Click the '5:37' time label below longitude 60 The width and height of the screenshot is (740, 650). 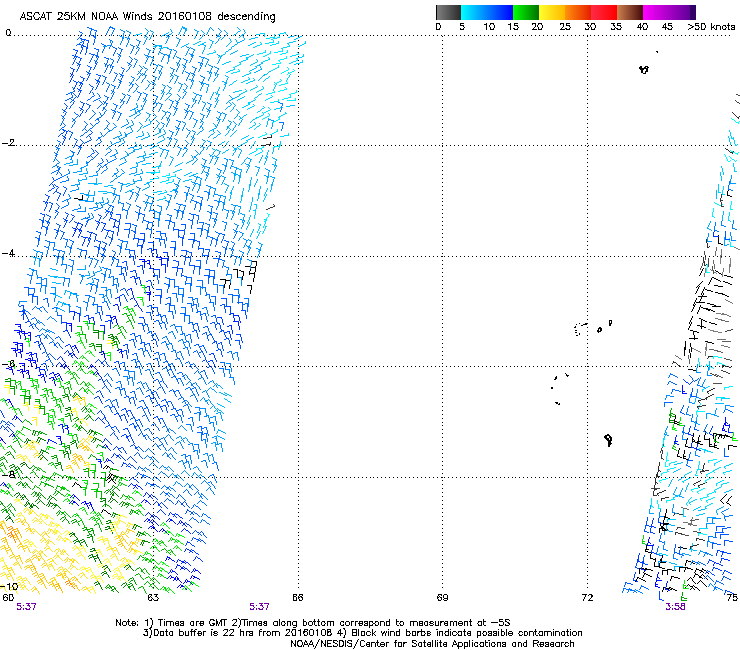point(26,607)
